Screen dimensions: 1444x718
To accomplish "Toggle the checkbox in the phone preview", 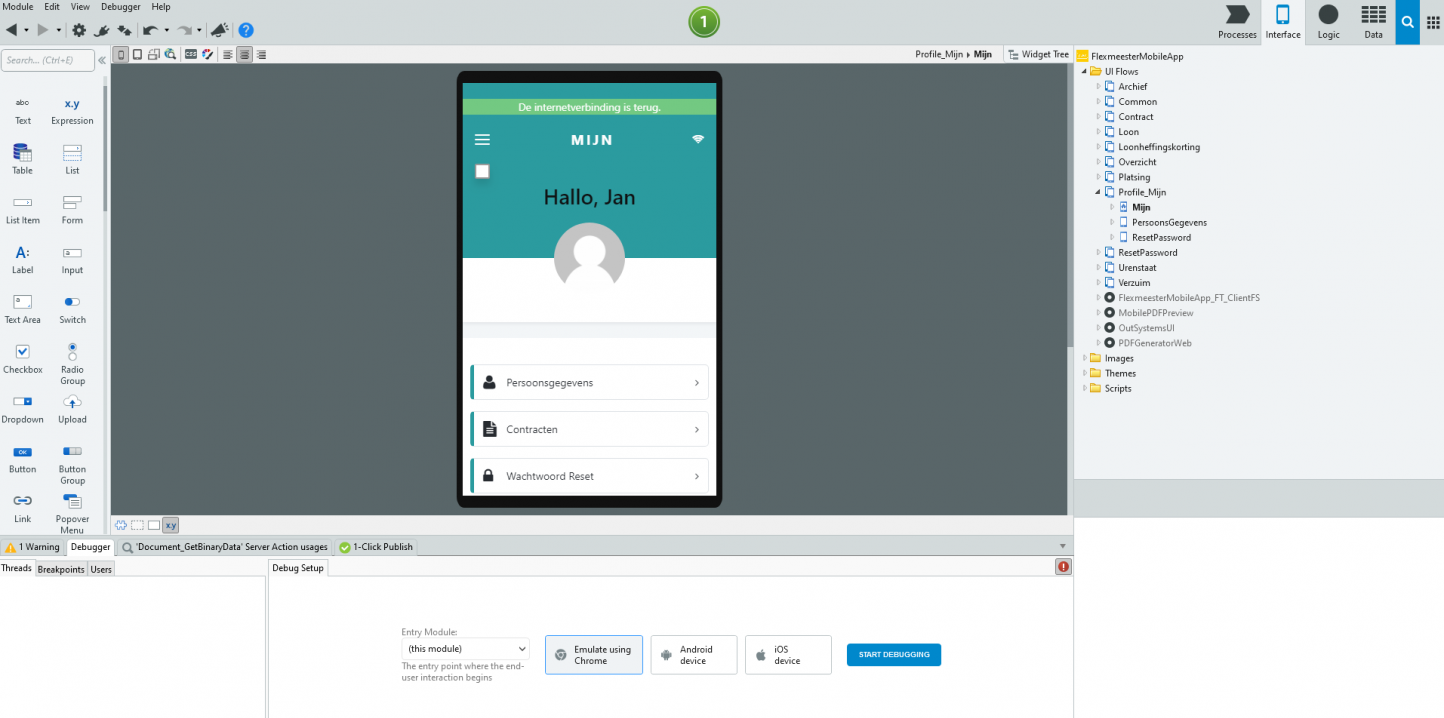I will coord(482,171).
